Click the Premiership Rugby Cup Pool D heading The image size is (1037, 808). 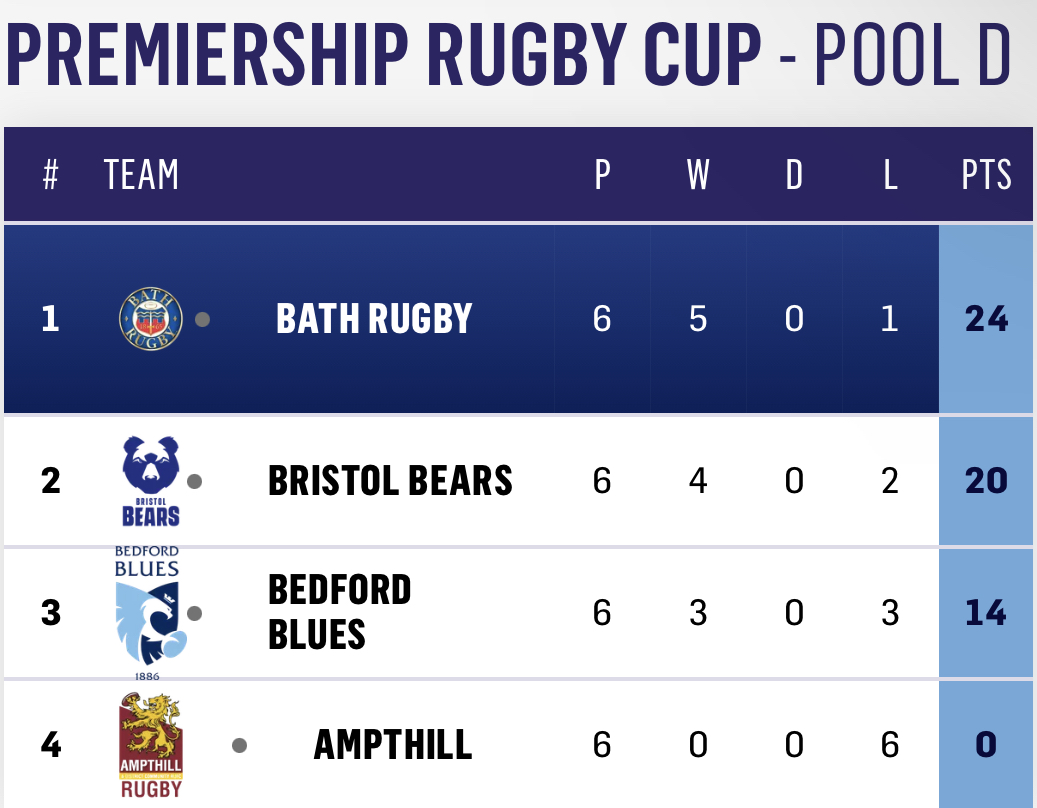[x=509, y=55]
